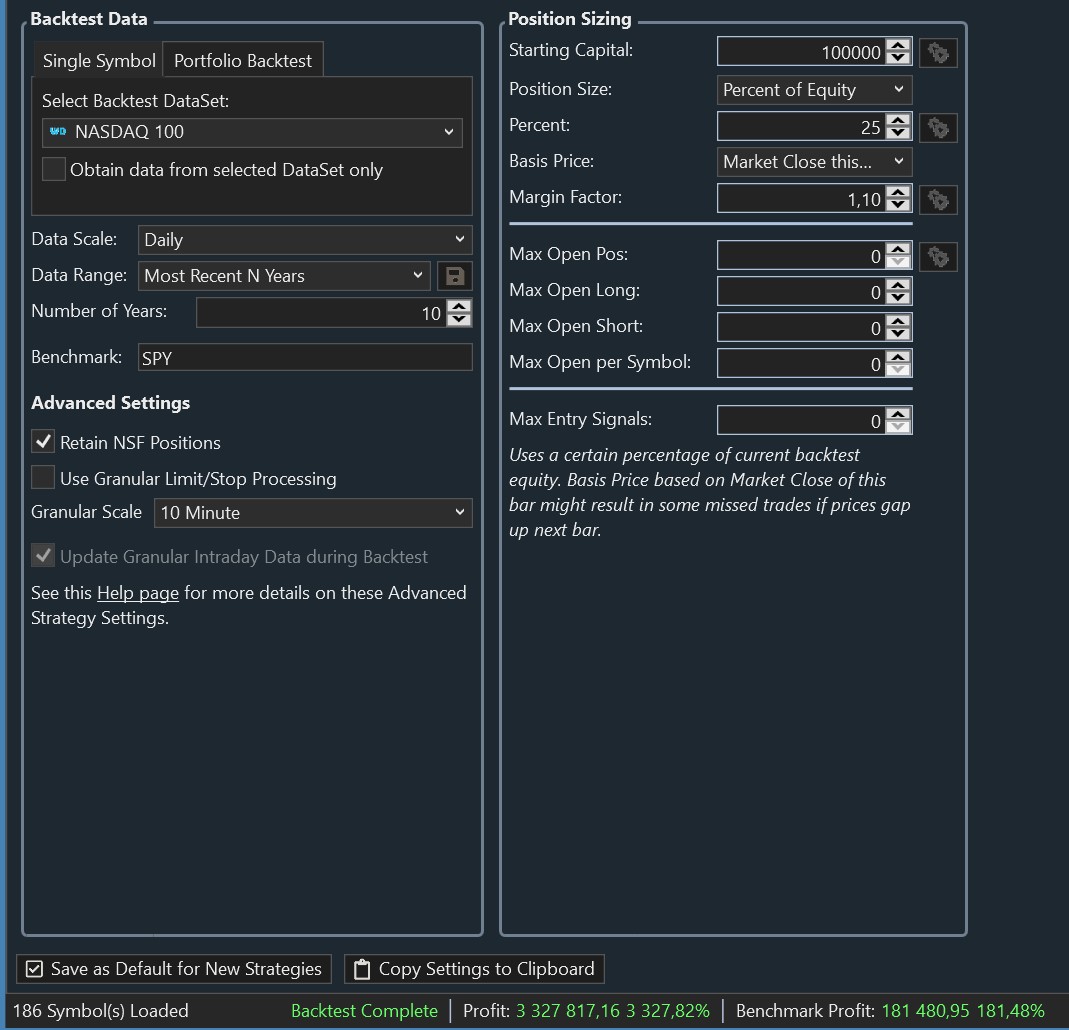Click the clipboard icon in Copy Settings button

[x=363, y=969]
